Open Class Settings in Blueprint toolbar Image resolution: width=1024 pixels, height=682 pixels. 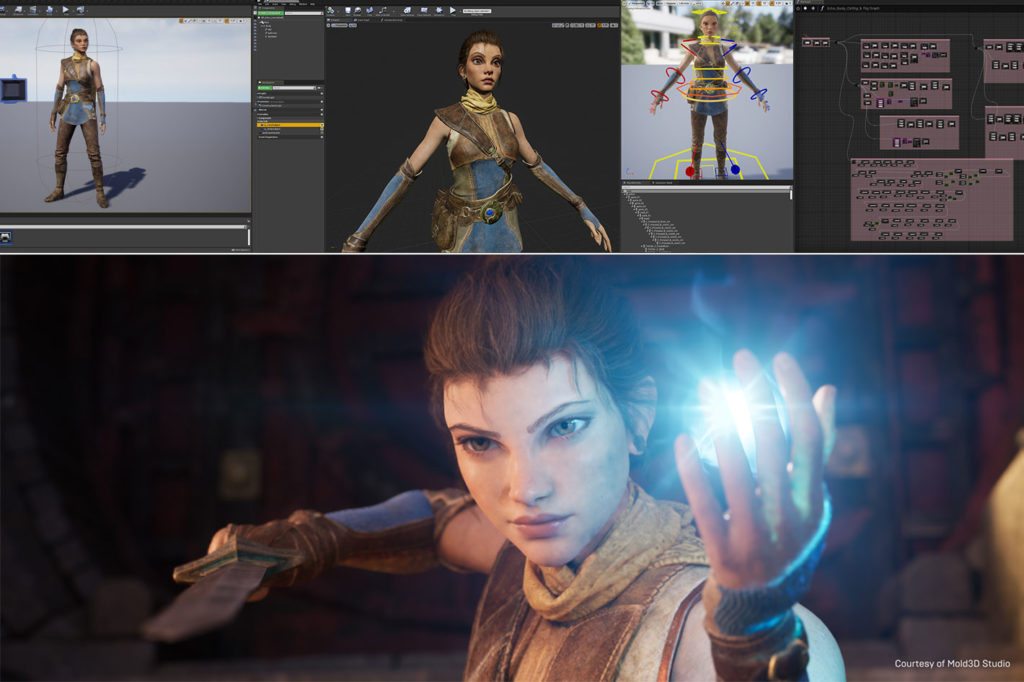tap(407, 10)
